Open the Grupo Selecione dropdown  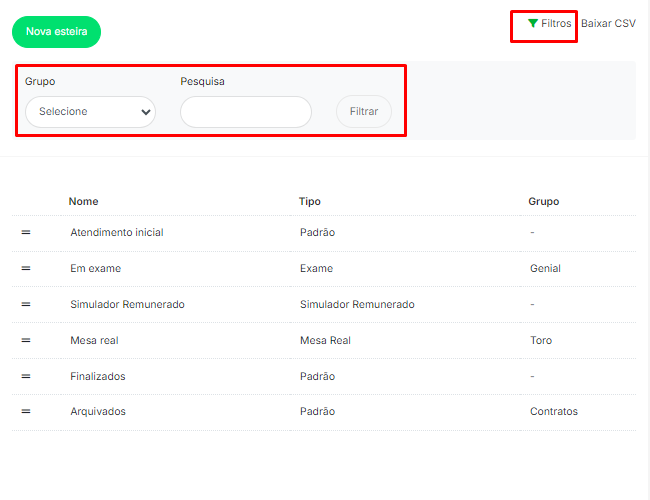click(x=90, y=112)
